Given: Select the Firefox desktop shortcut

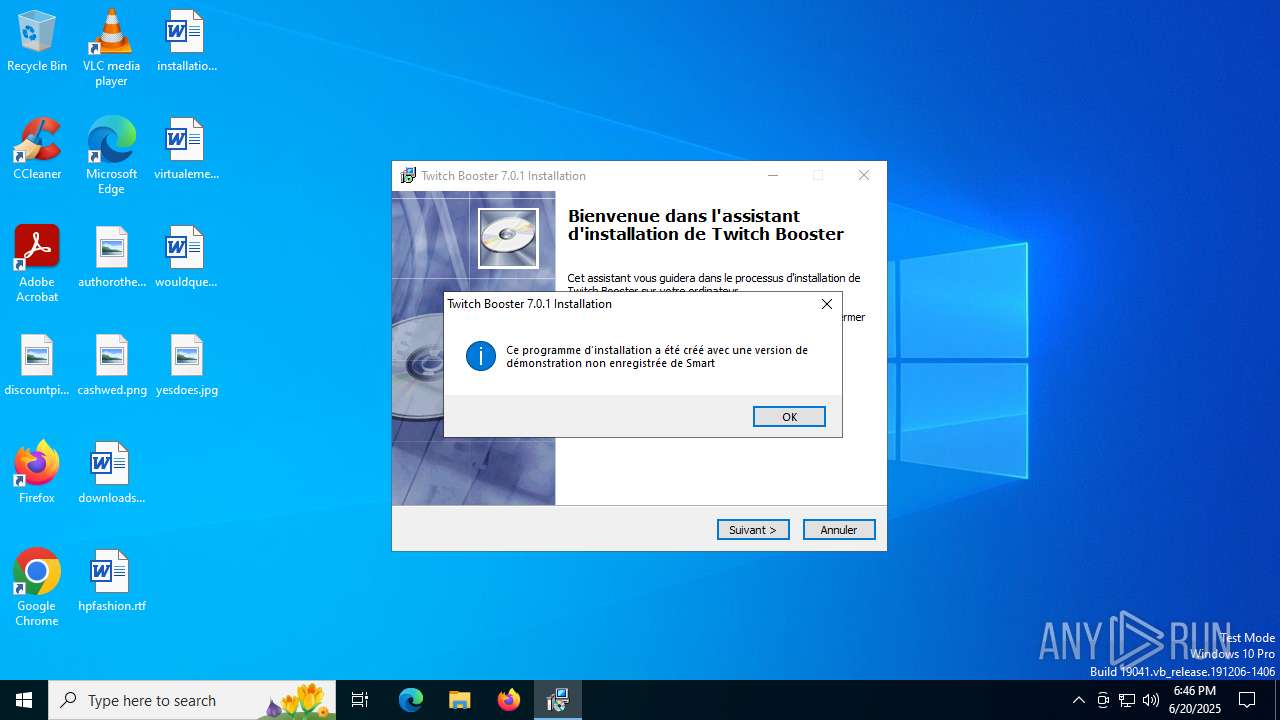Looking at the screenshot, I should coord(37,472).
